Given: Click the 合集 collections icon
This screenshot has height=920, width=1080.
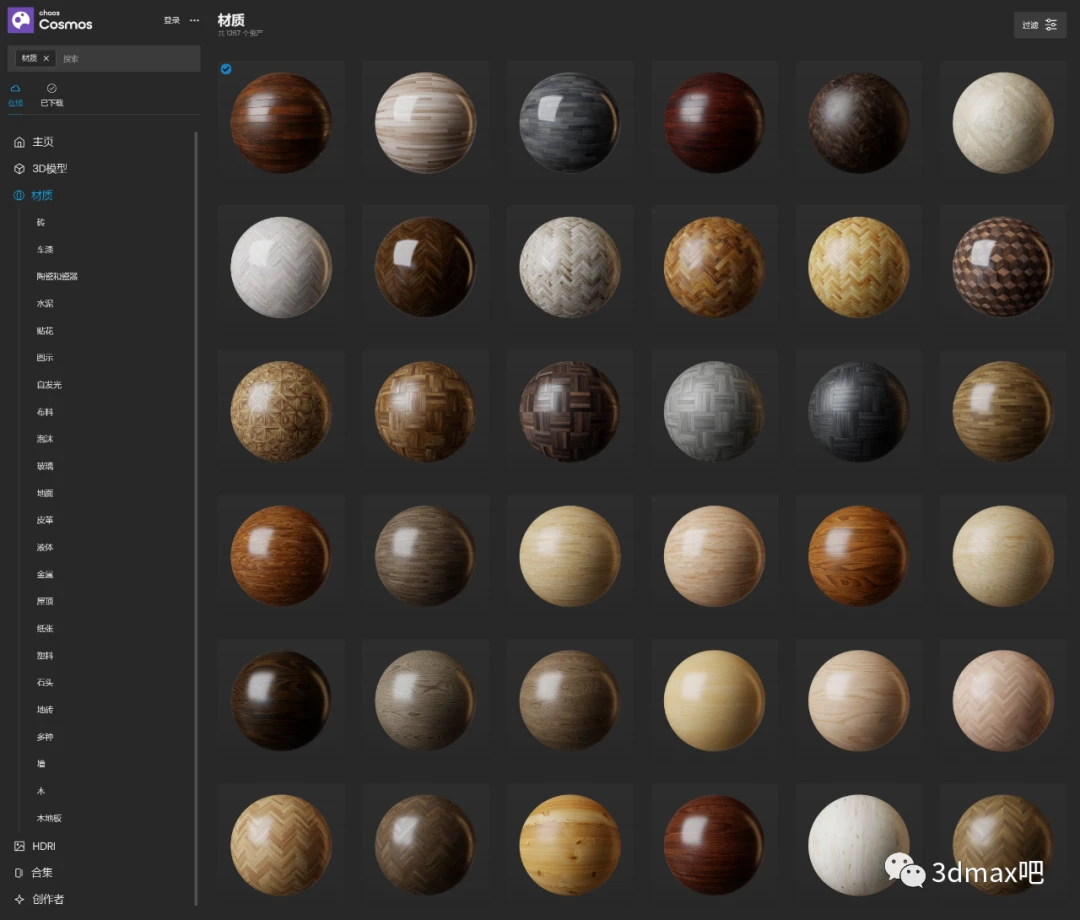Looking at the screenshot, I should (x=19, y=873).
